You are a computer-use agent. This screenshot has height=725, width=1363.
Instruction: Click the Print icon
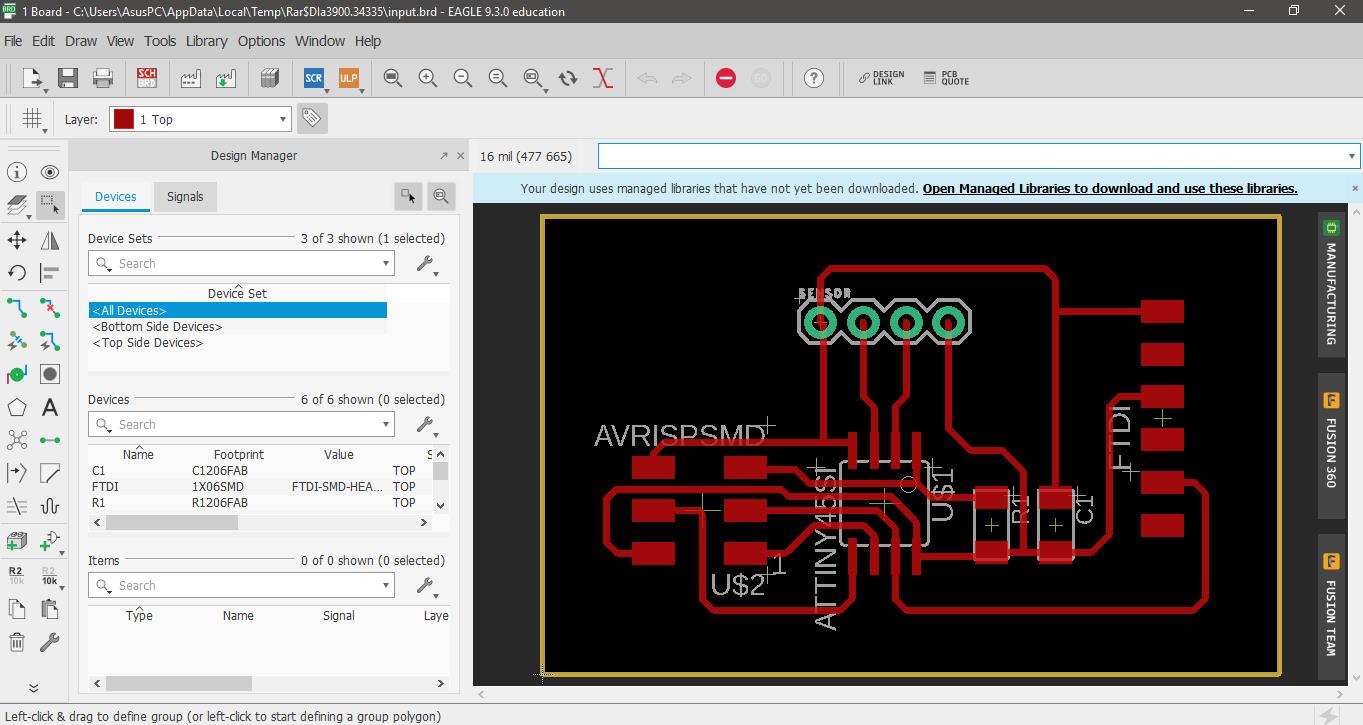(103, 78)
